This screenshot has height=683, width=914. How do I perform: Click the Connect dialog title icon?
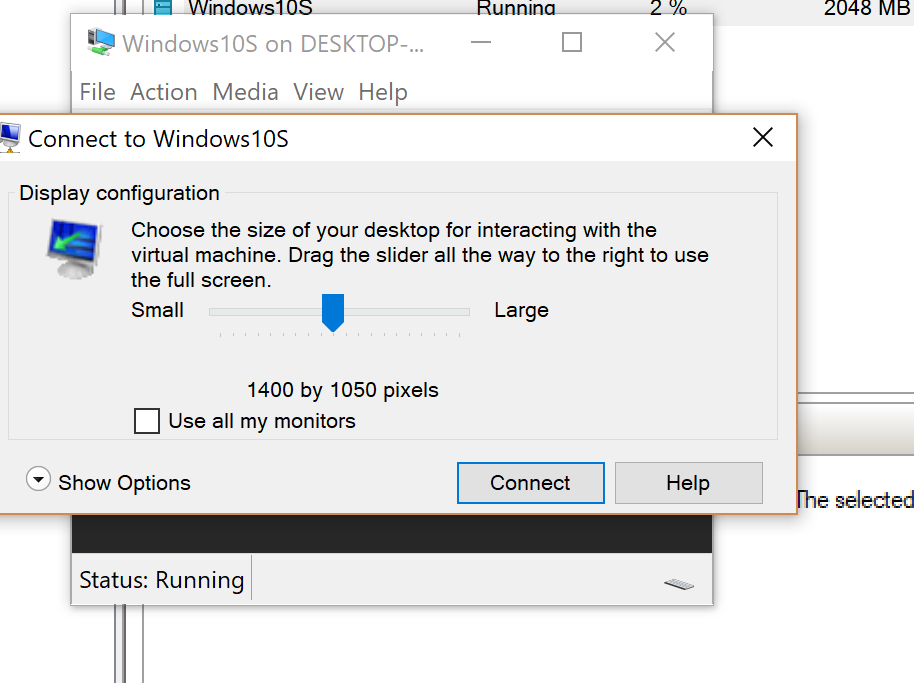tap(9, 138)
